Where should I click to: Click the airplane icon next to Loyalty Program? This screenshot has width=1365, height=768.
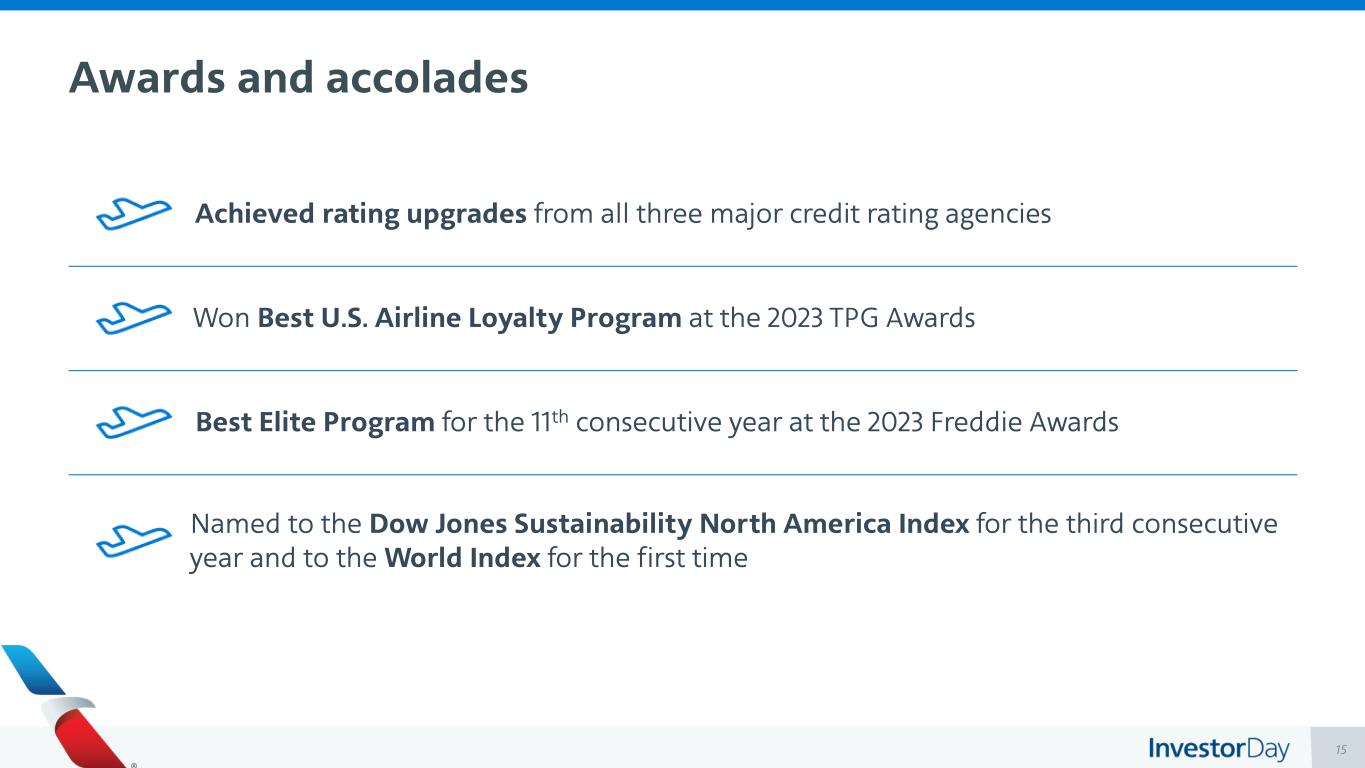pyautogui.click(x=133, y=318)
